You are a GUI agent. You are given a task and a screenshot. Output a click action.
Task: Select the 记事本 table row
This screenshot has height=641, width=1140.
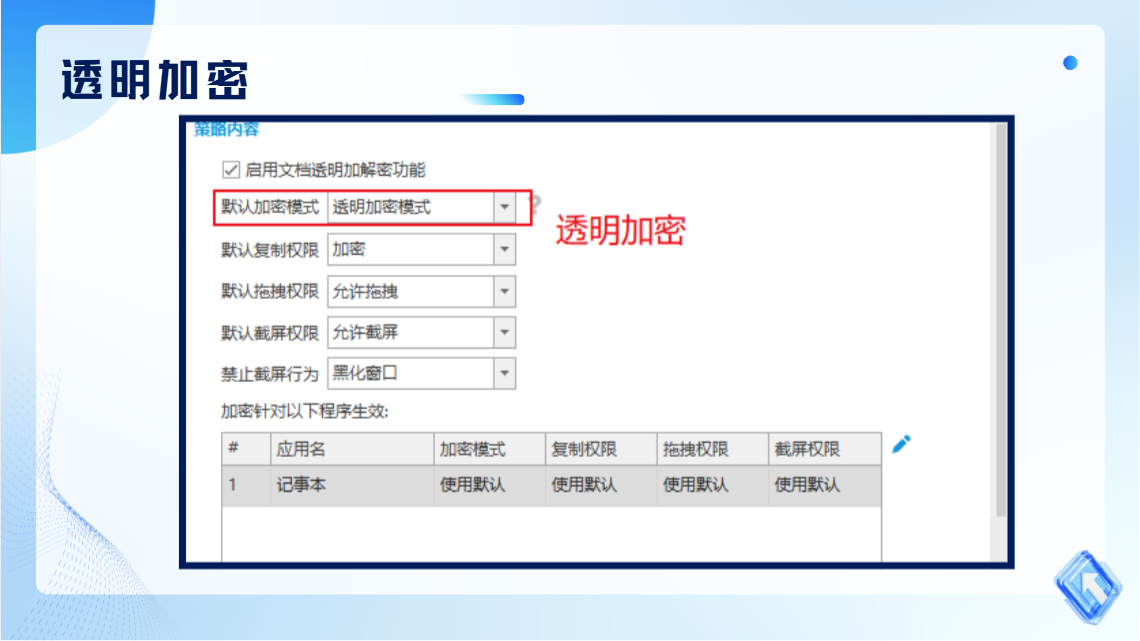pos(552,485)
